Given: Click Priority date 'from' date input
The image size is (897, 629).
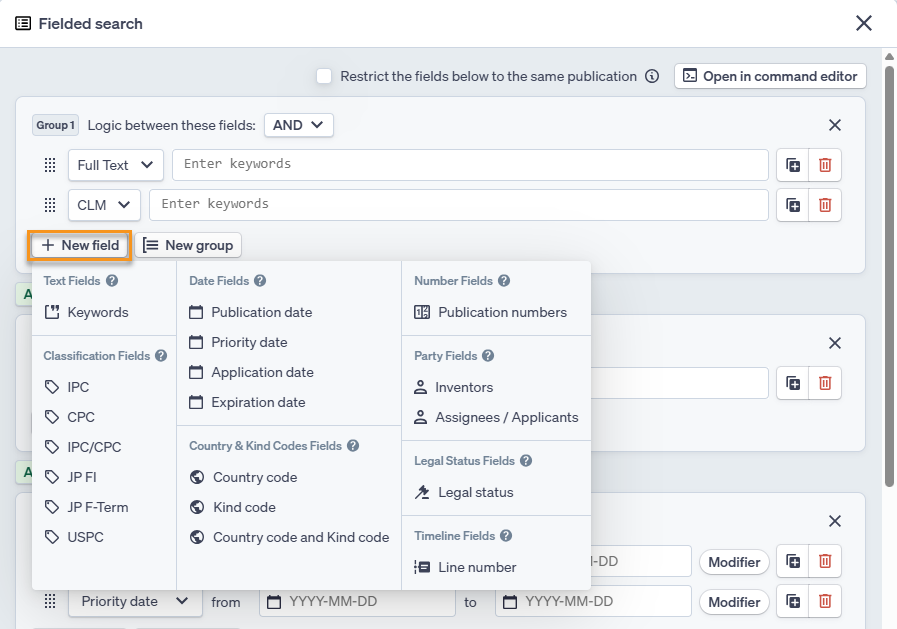Looking at the screenshot, I should coord(358,602).
